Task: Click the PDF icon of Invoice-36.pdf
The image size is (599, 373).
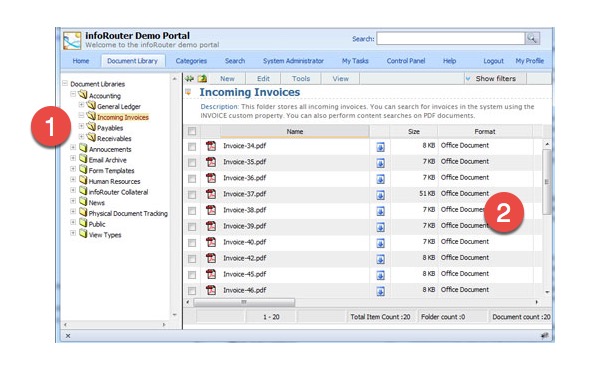Action: (x=211, y=178)
